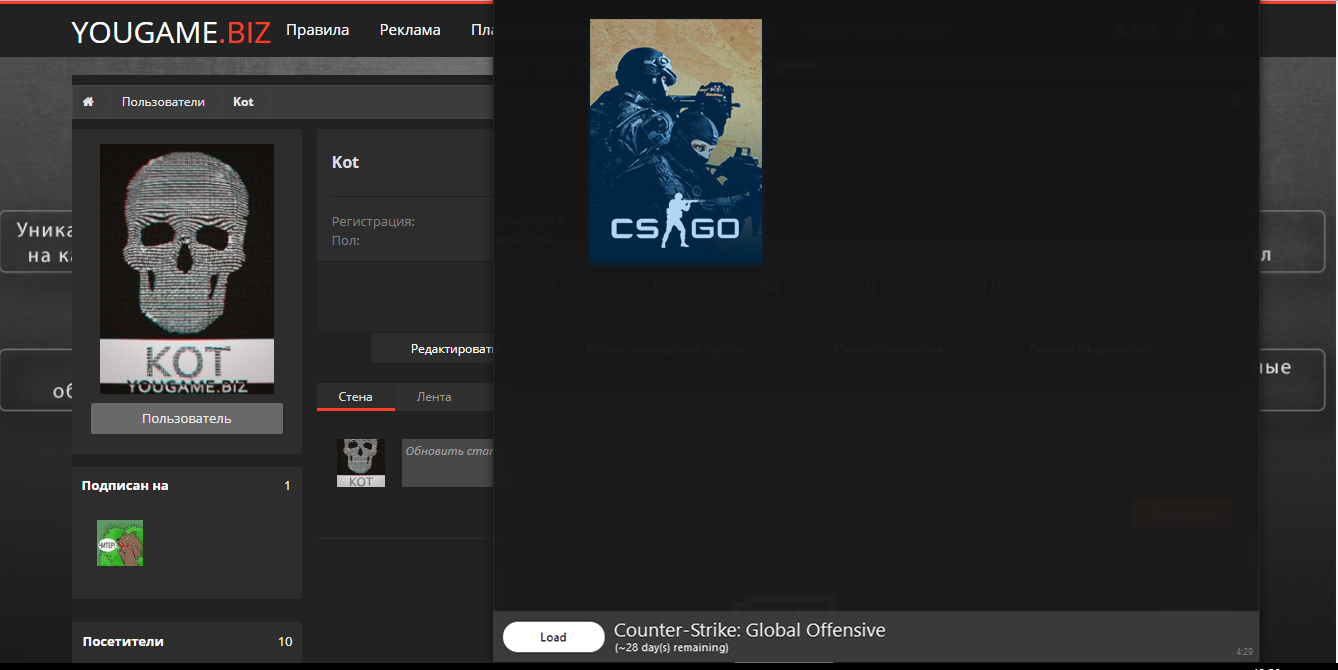
Task: Click the YOUGAME.BIZ site logo
Action: click(171, 32)
